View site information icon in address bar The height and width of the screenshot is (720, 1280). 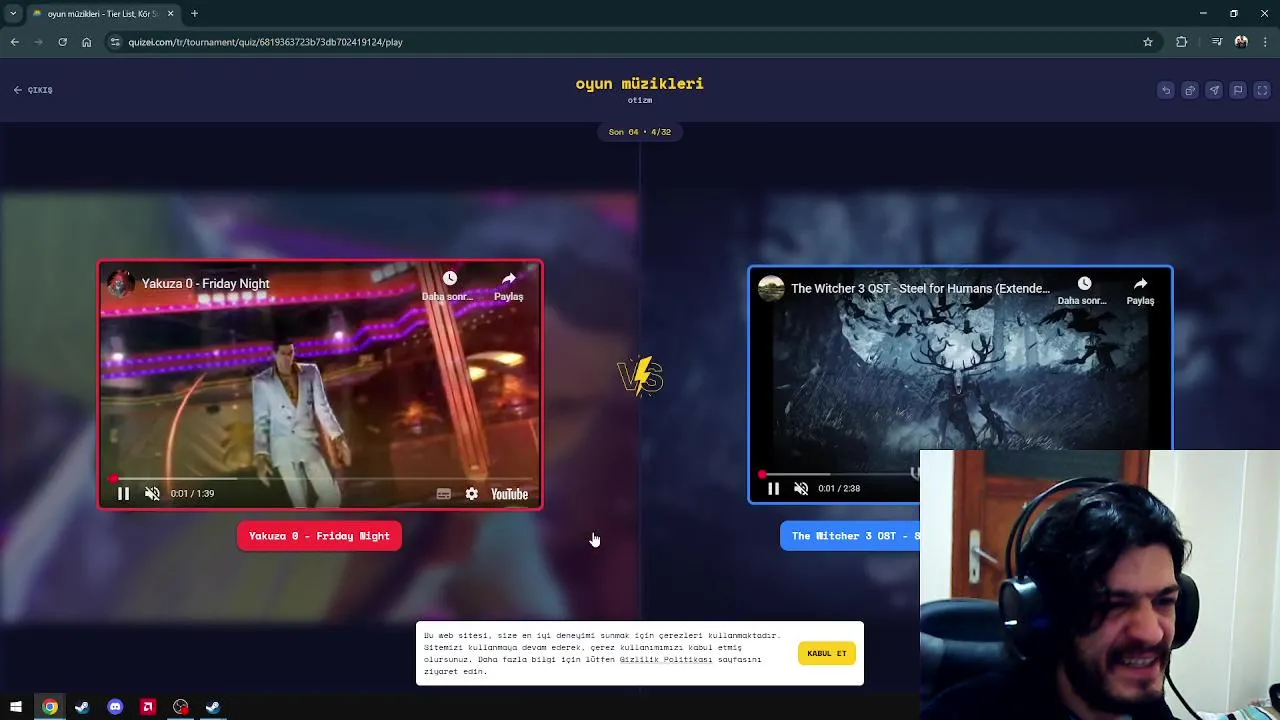115,42
